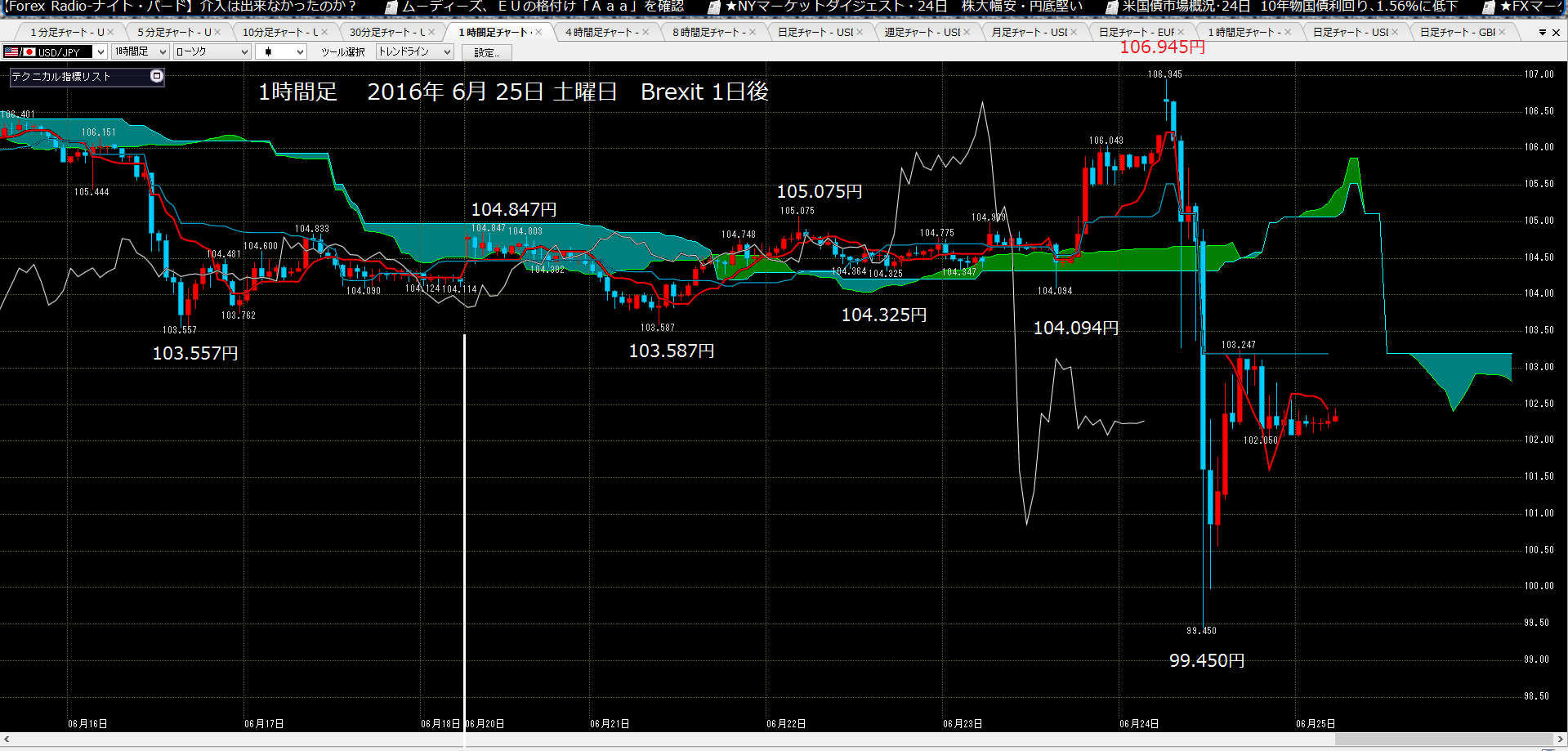Viewport: 1568px width, 751px height.
Task: Click news icon before ★NYマーケットダイジェスト headline
Action: (x=714, y=7)
